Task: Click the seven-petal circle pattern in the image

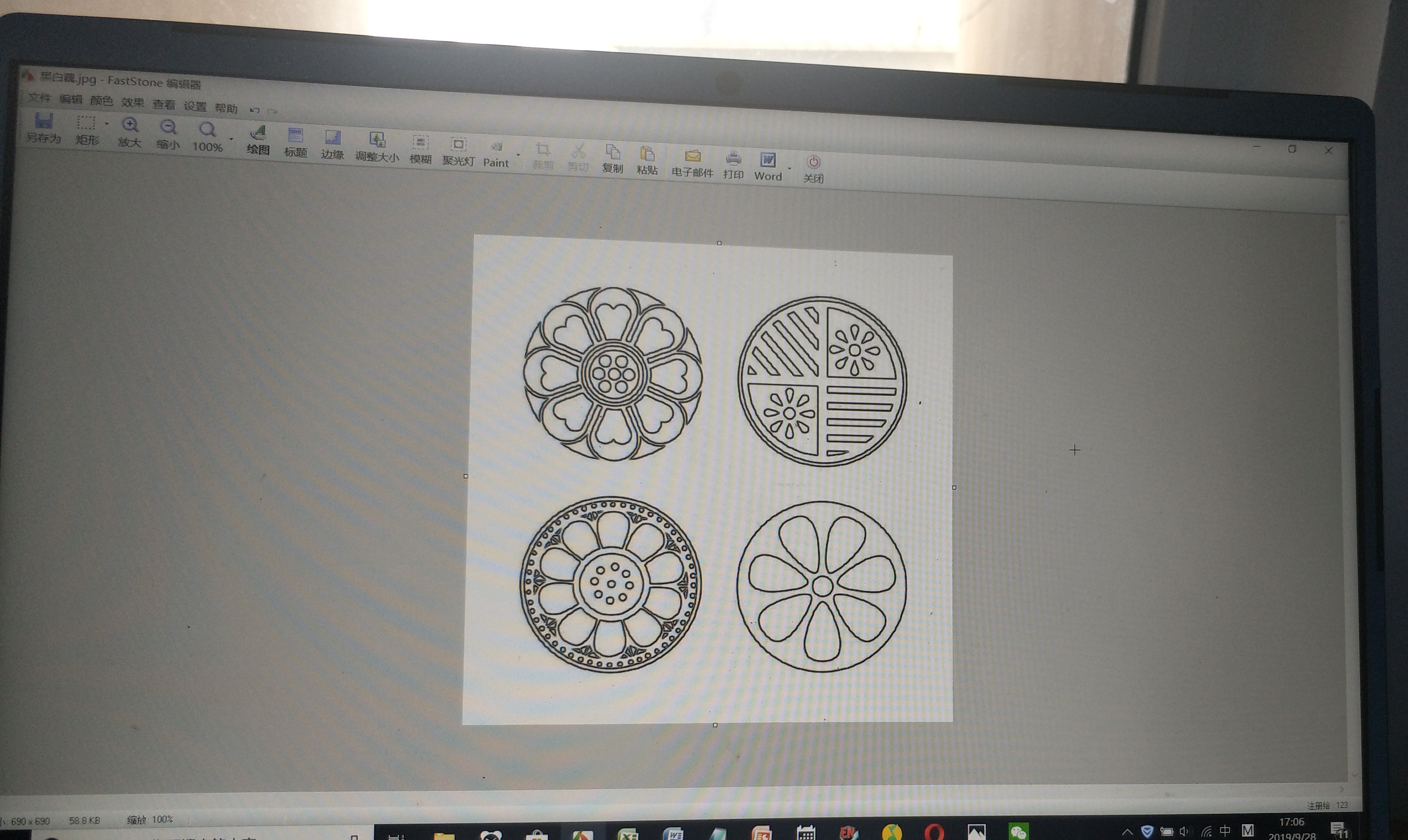Action: 822,586
